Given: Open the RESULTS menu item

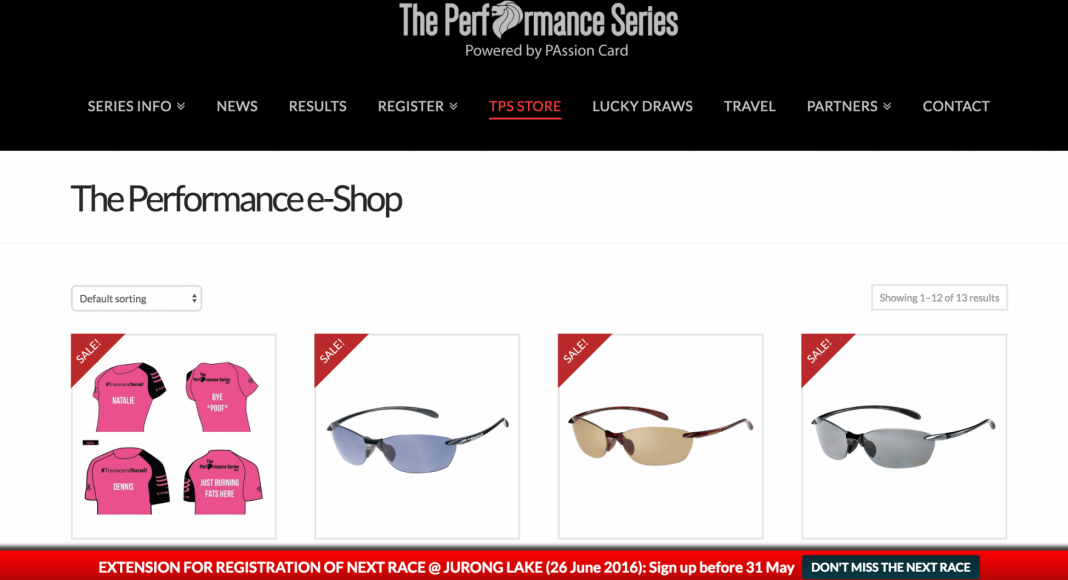Looking at the screenshot, I should click(317, 106).
